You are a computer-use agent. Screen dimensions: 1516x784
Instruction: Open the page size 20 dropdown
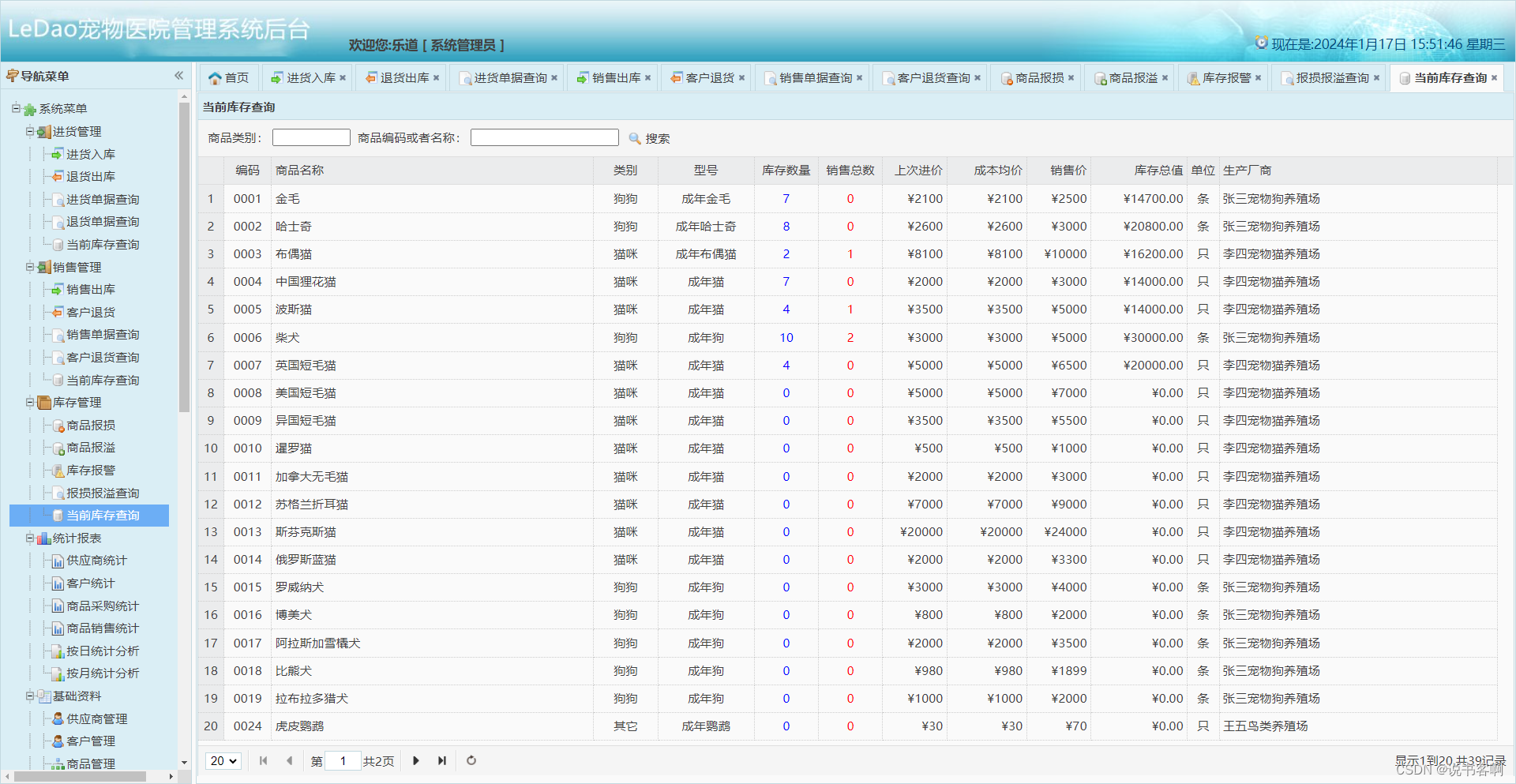click(223, 761)
